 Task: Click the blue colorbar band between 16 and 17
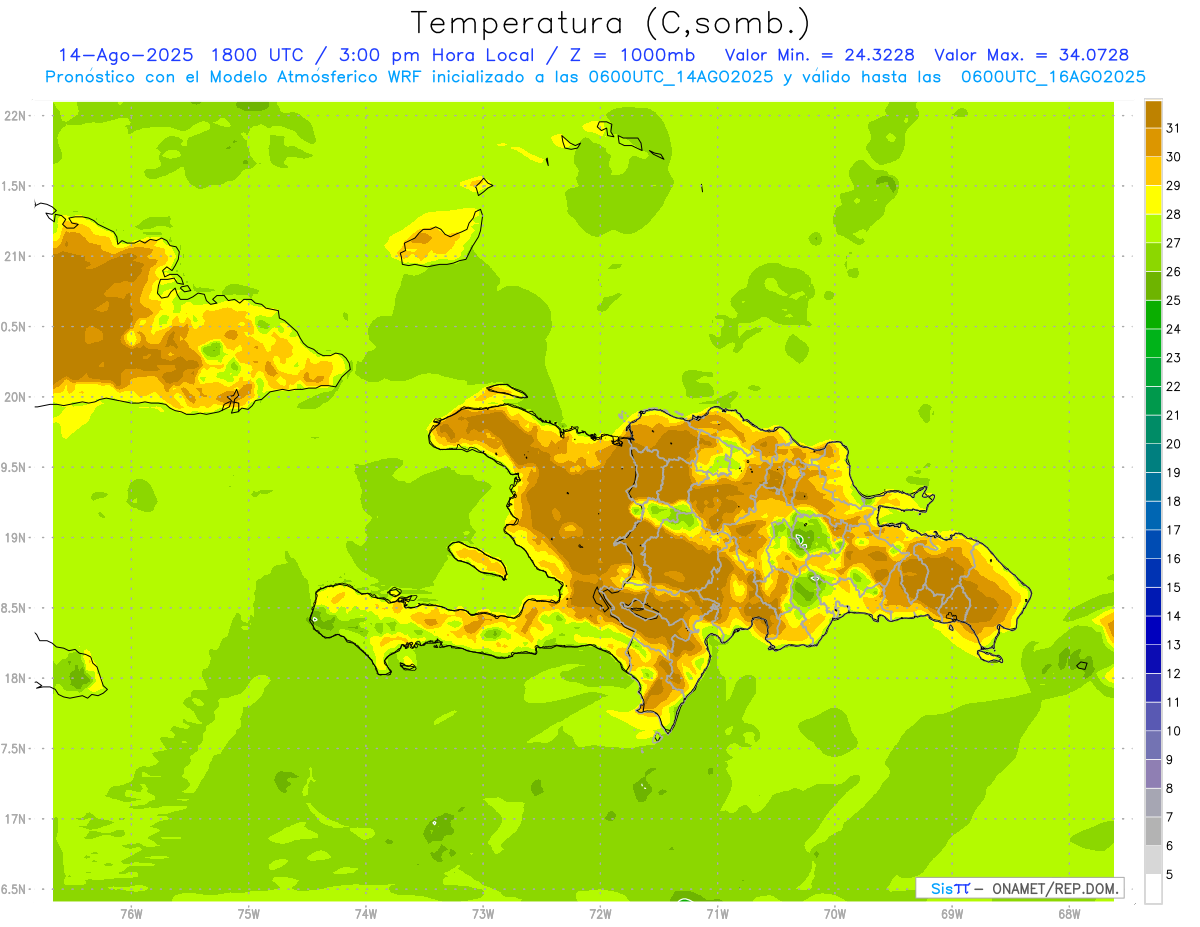(1153, 543)
